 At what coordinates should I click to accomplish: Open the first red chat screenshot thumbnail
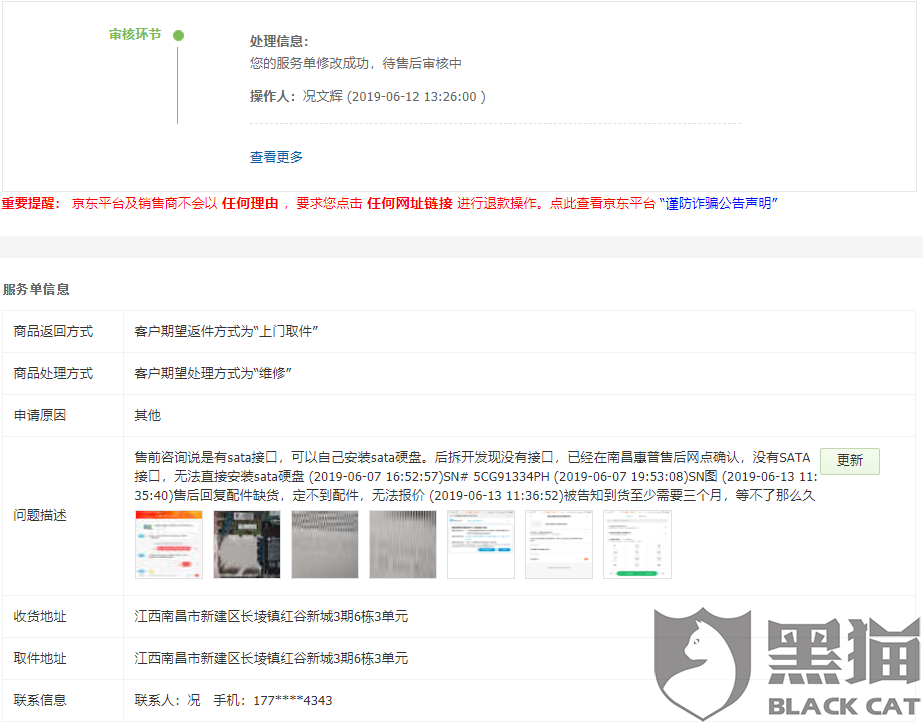click(169, 544)
